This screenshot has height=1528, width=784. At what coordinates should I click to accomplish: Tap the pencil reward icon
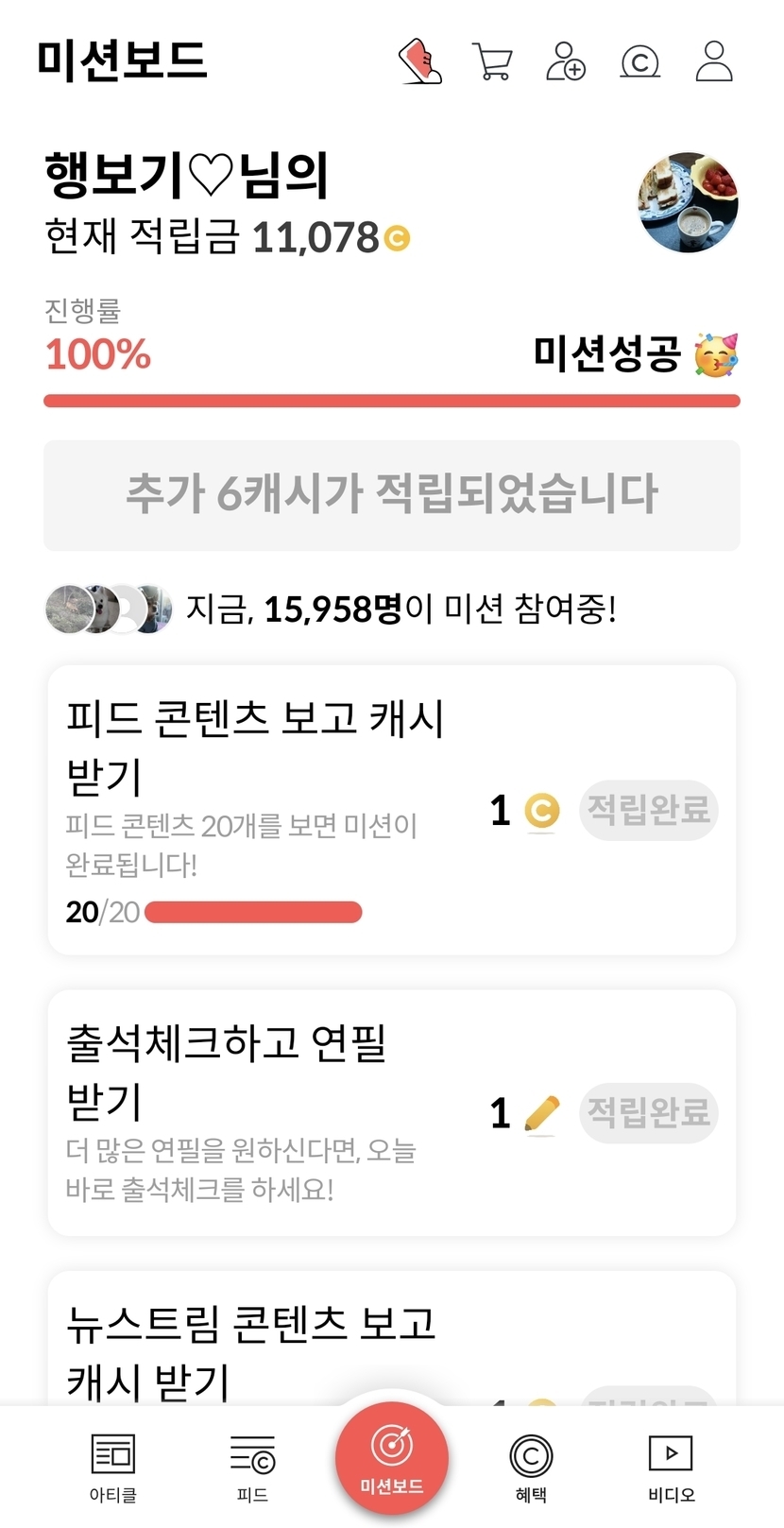click(541, 1114)
